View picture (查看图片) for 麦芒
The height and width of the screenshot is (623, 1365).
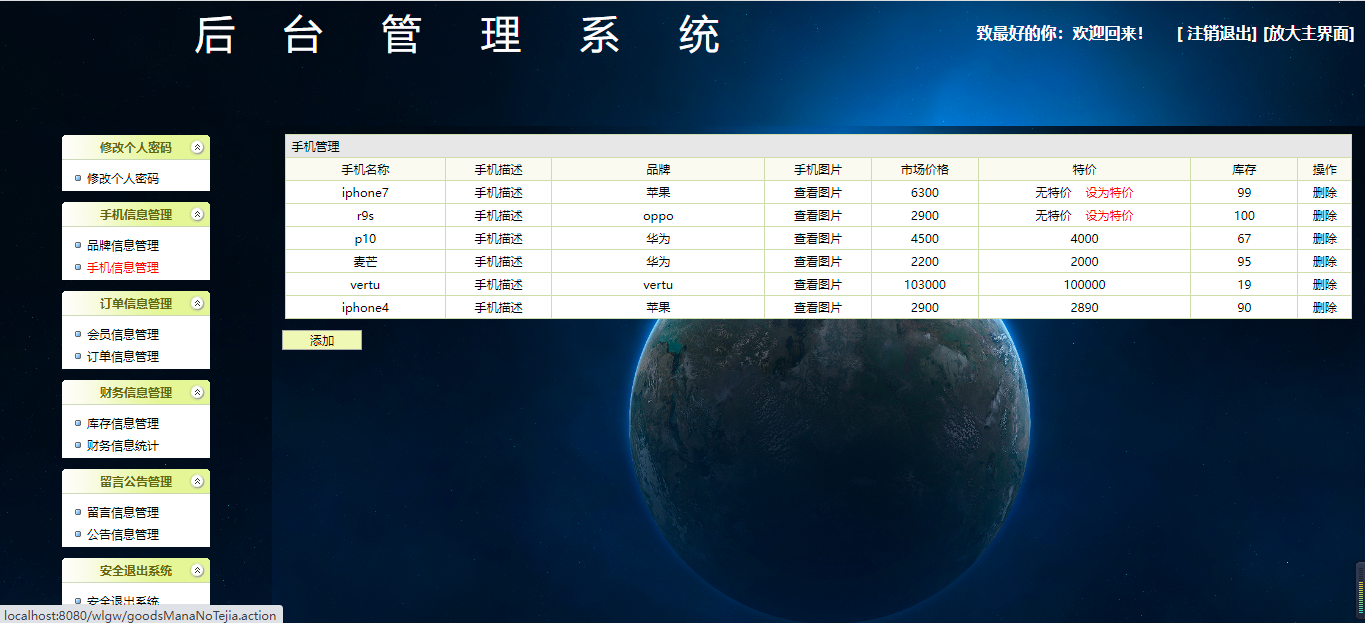[x=818, y=261]
